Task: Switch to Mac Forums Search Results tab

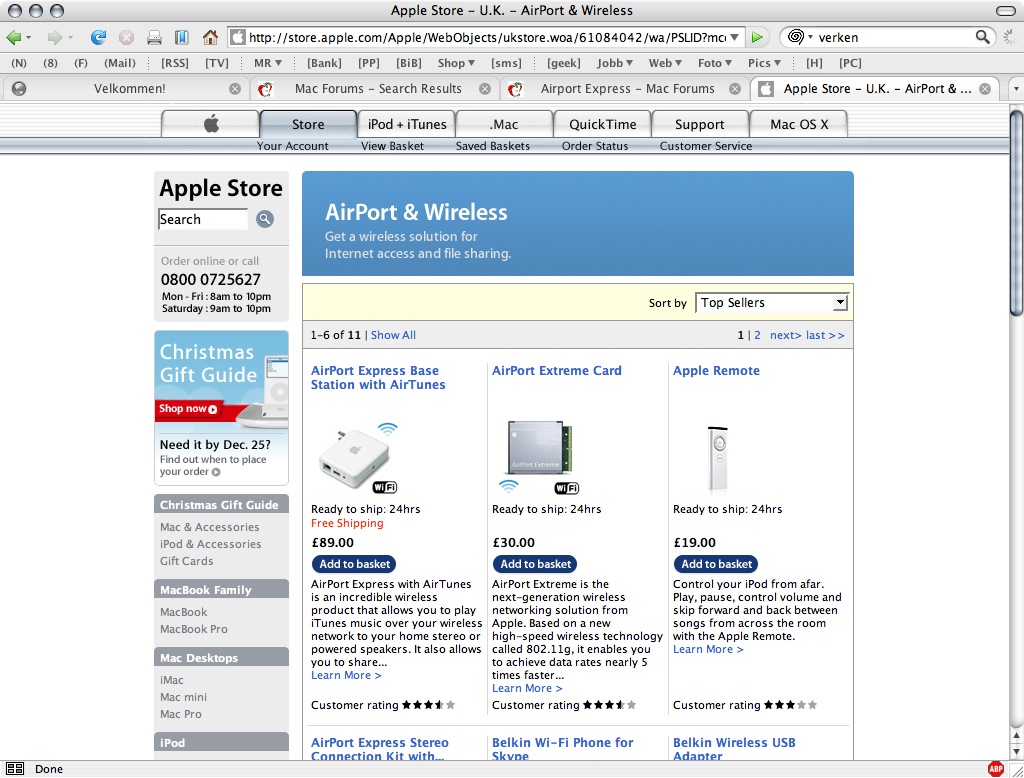Action: pos(377,89)
